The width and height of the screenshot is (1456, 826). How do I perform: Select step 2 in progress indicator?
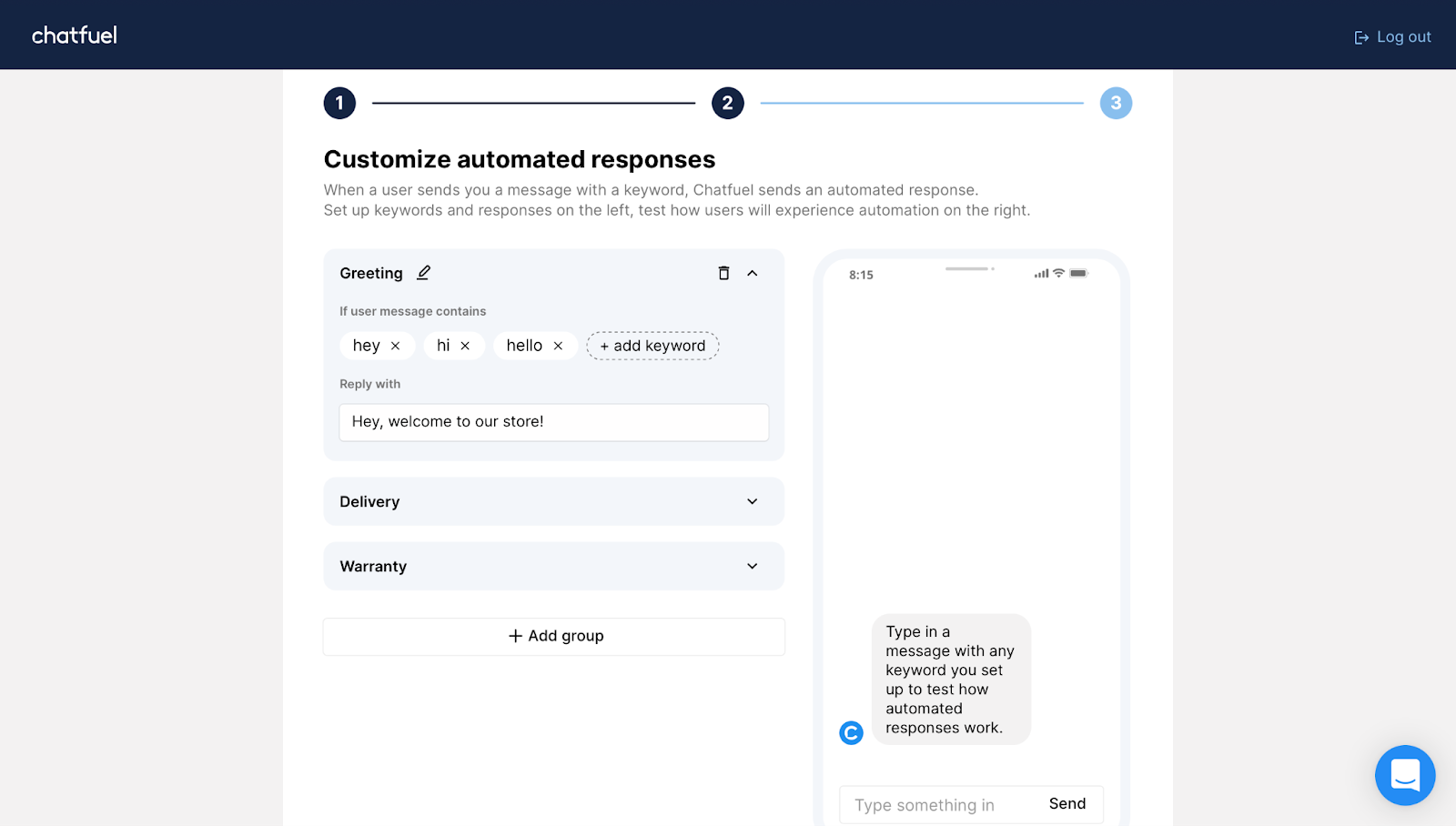point(727,103)
